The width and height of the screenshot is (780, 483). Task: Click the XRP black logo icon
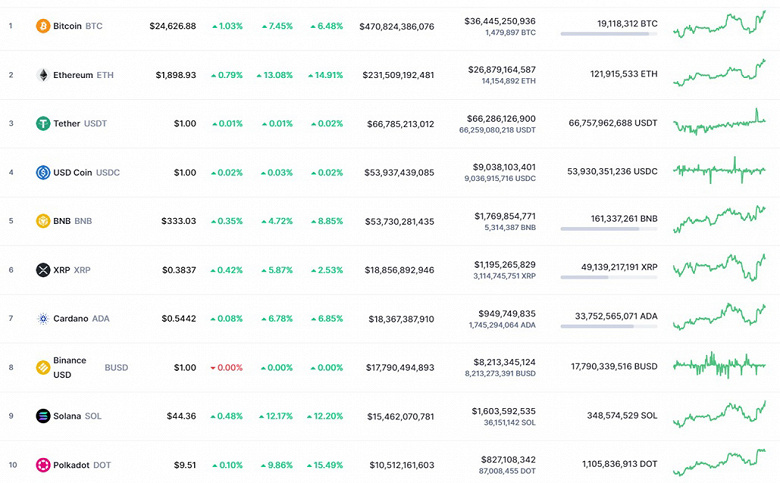[x=43, y=270]
